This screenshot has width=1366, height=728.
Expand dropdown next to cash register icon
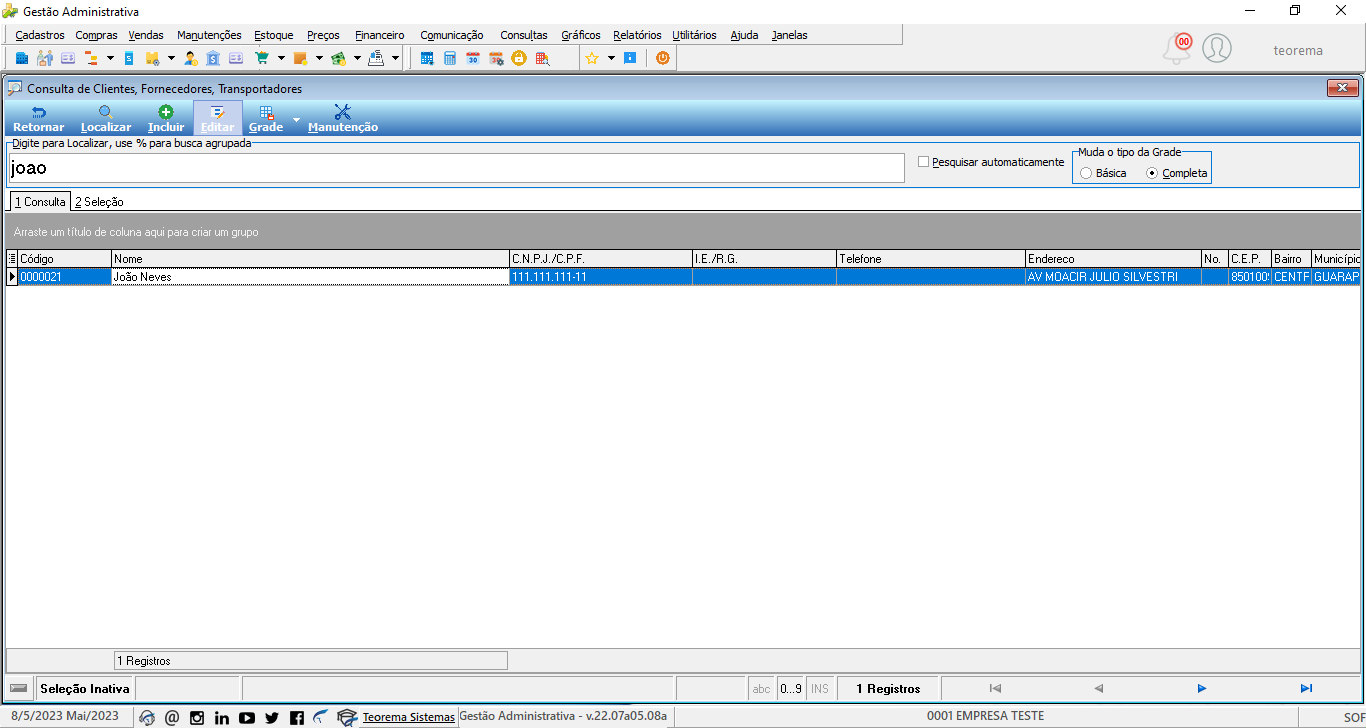click(x=395, y=58)
